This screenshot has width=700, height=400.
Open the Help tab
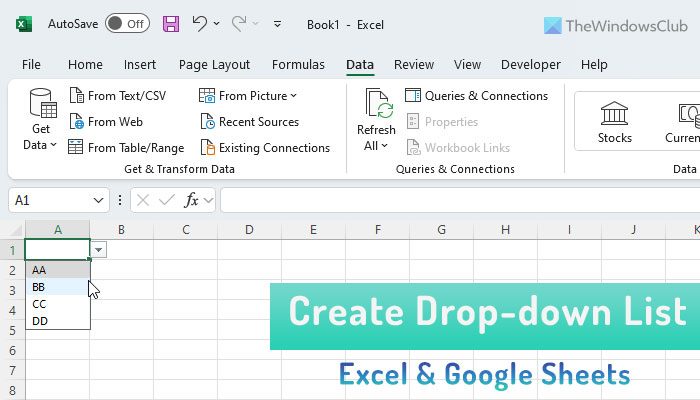(594, 65)
